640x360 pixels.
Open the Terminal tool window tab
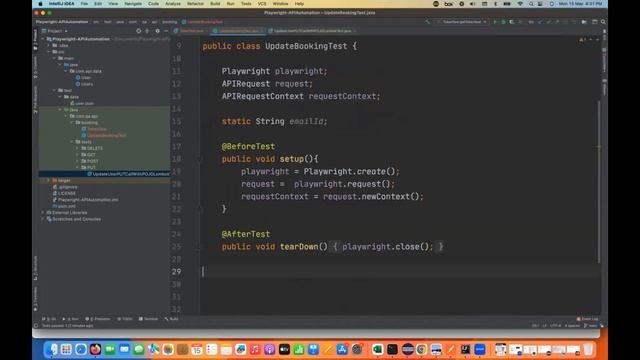coord(149,319)
